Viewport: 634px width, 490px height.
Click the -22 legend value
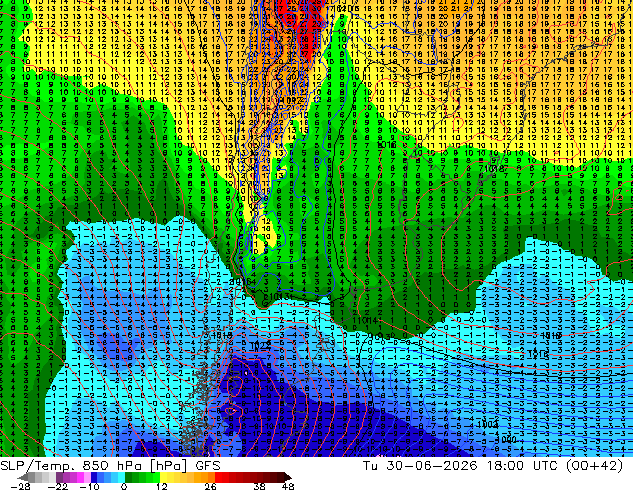(x=58, y=486)
